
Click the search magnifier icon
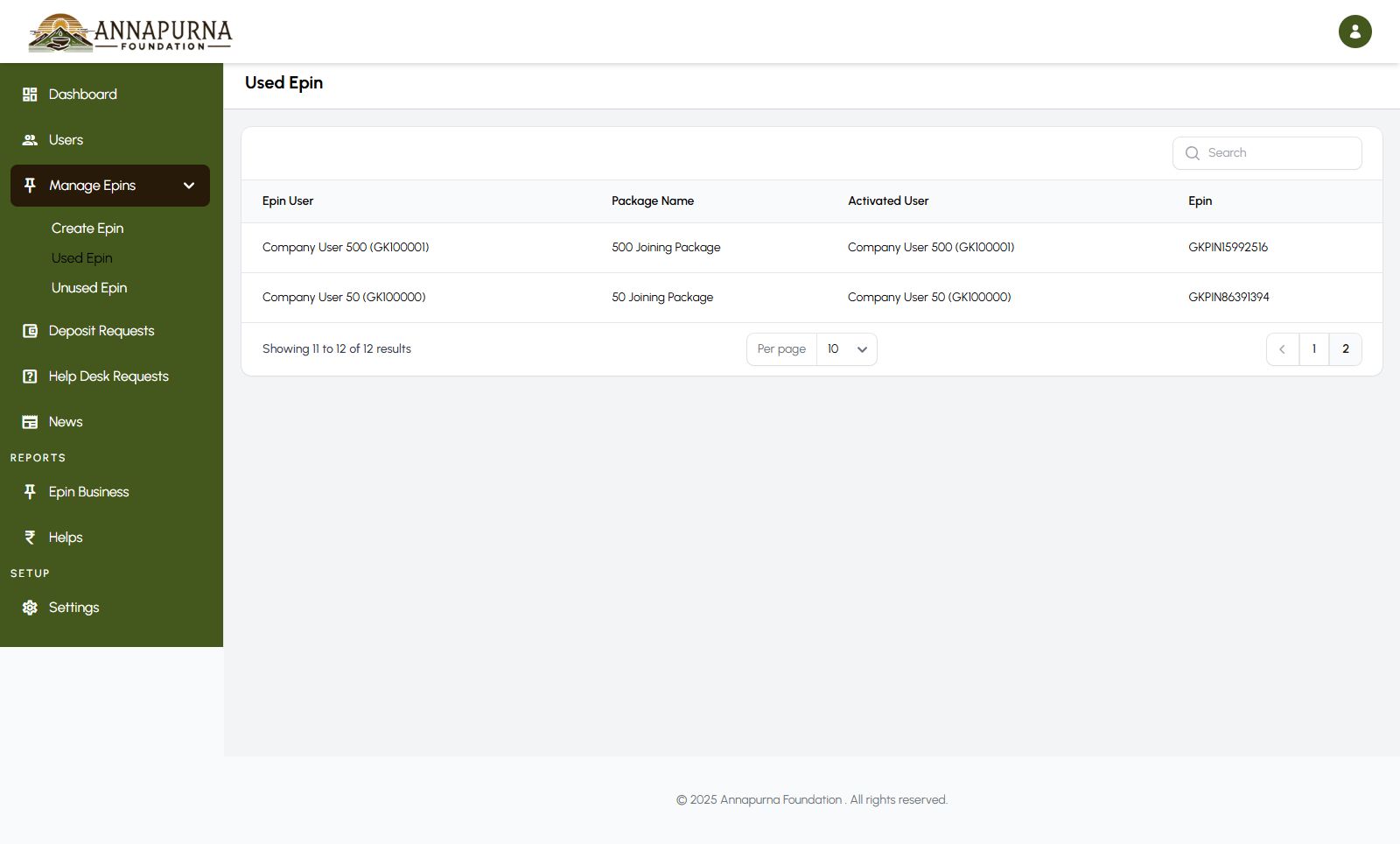point(1192,153)
